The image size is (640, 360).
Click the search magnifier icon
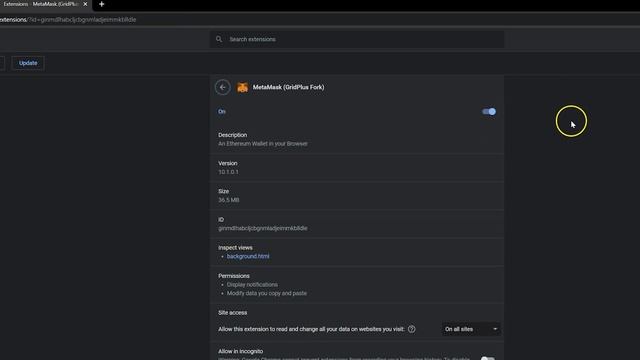pyautogui.click(x=219, y=39)
